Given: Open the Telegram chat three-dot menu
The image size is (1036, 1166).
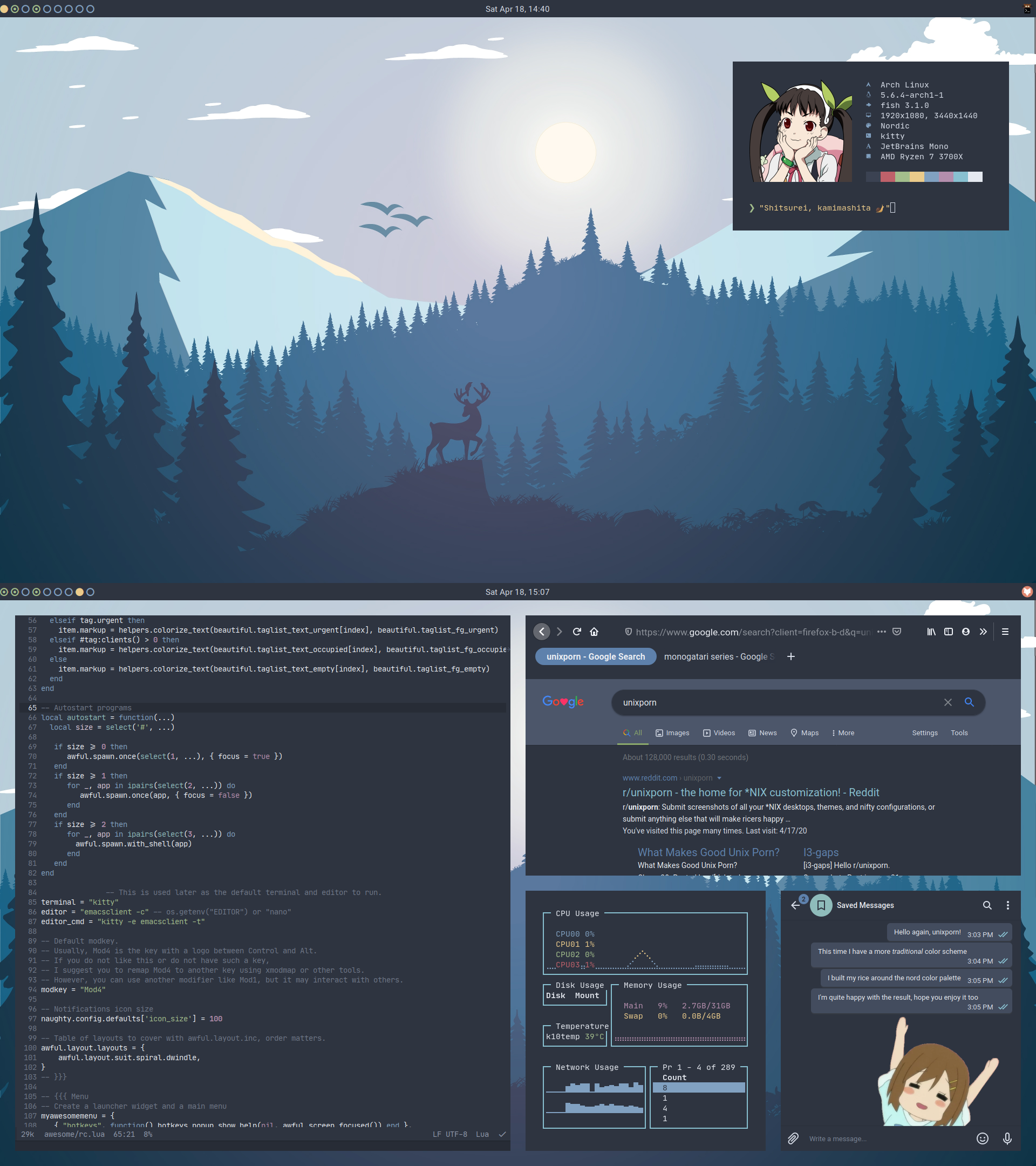Looking at the screenshot, I should point(1007,905).
